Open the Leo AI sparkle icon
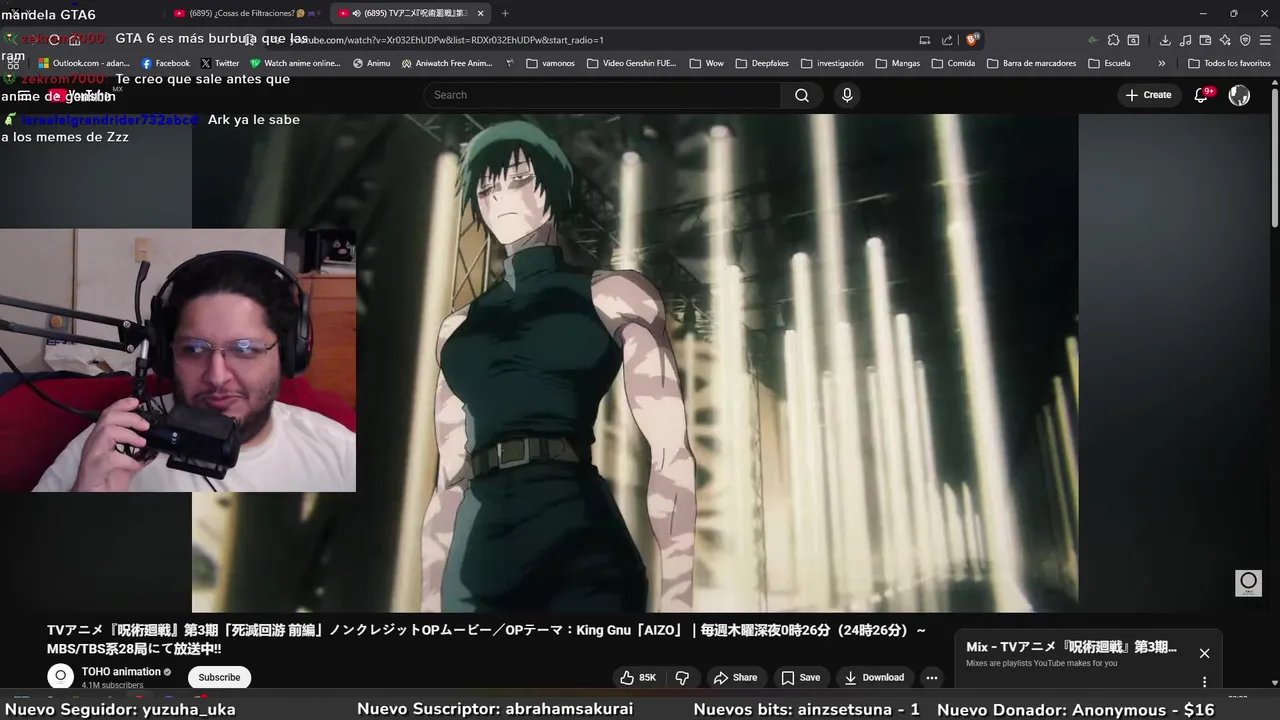 (x=1225, y=40)
